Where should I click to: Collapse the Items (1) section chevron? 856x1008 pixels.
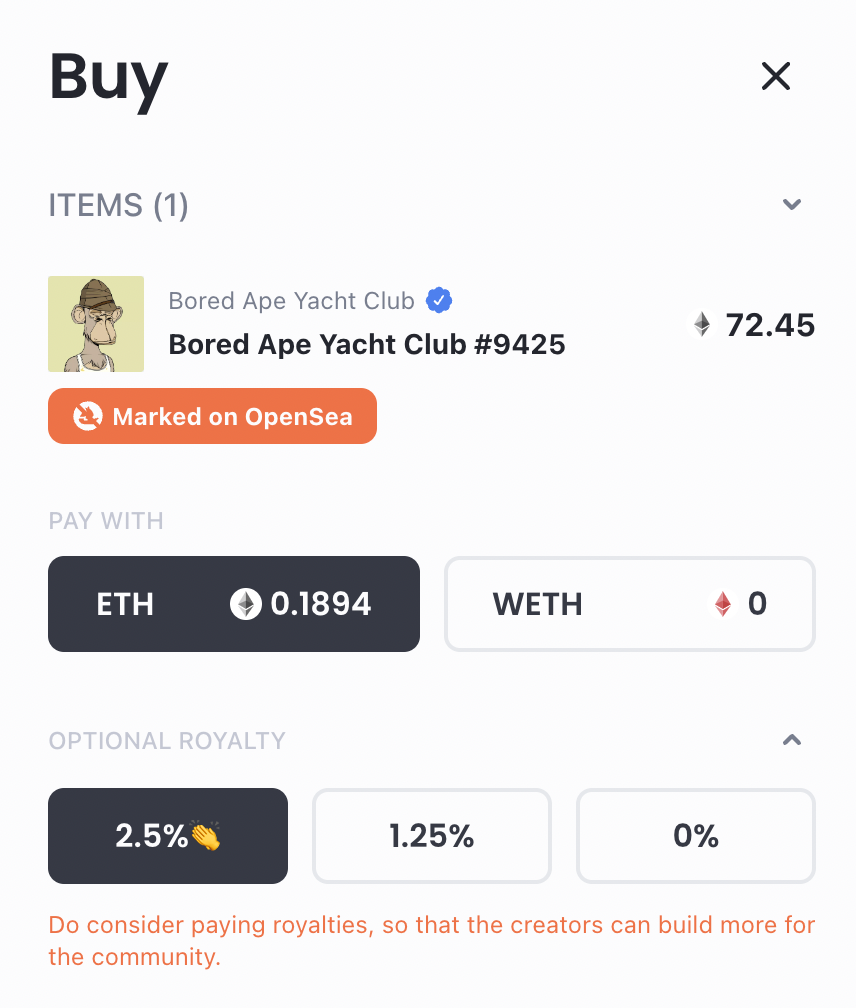pos(792,205)
